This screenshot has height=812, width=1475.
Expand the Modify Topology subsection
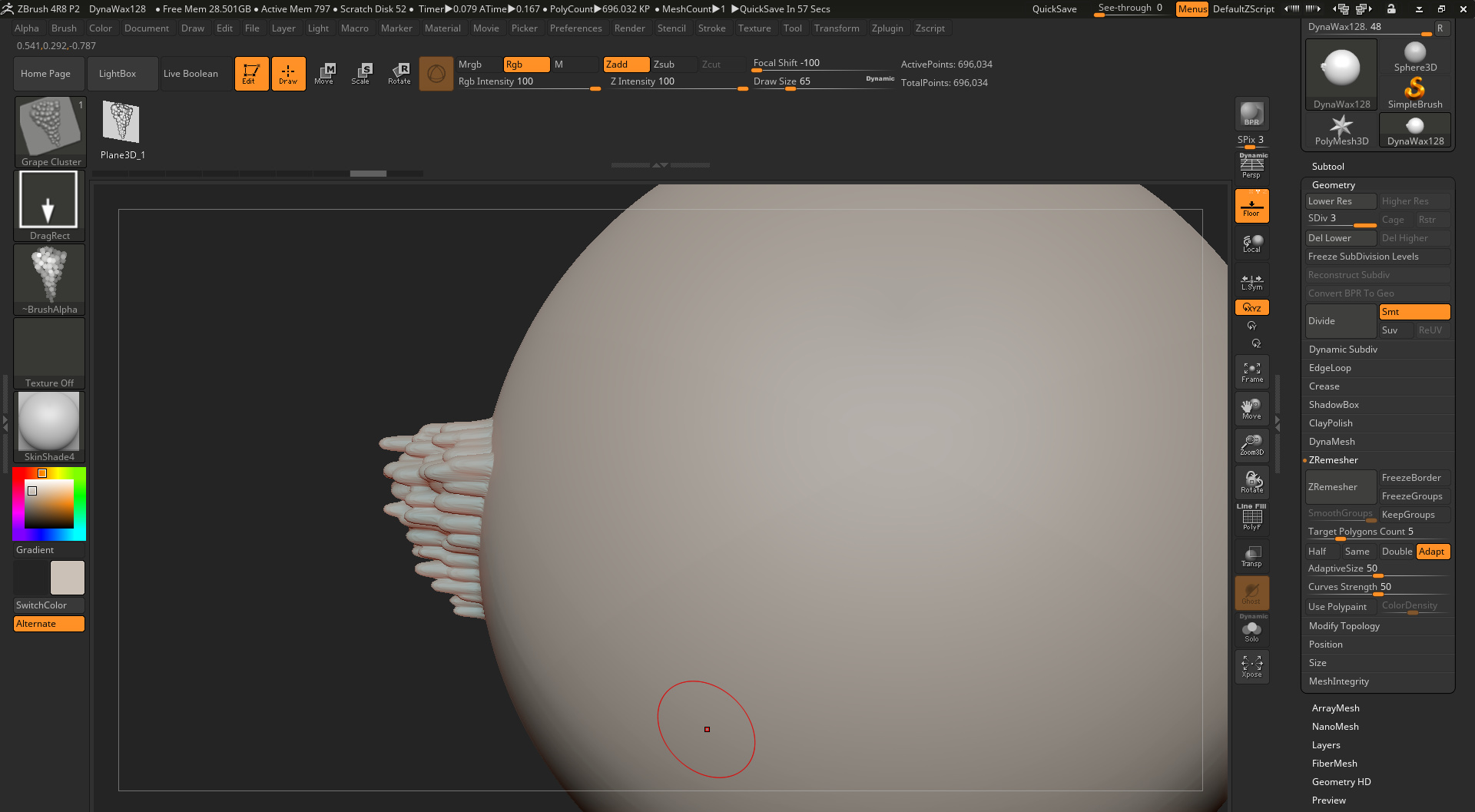(x=1344, y=626)
